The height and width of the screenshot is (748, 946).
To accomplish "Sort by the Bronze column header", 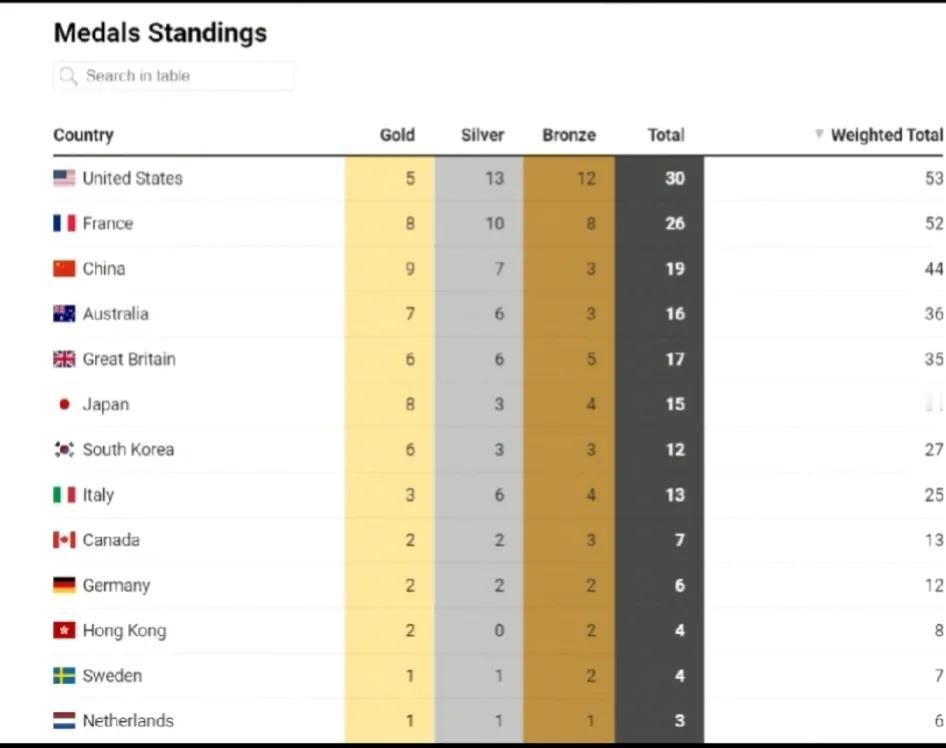I will (569, 135).
